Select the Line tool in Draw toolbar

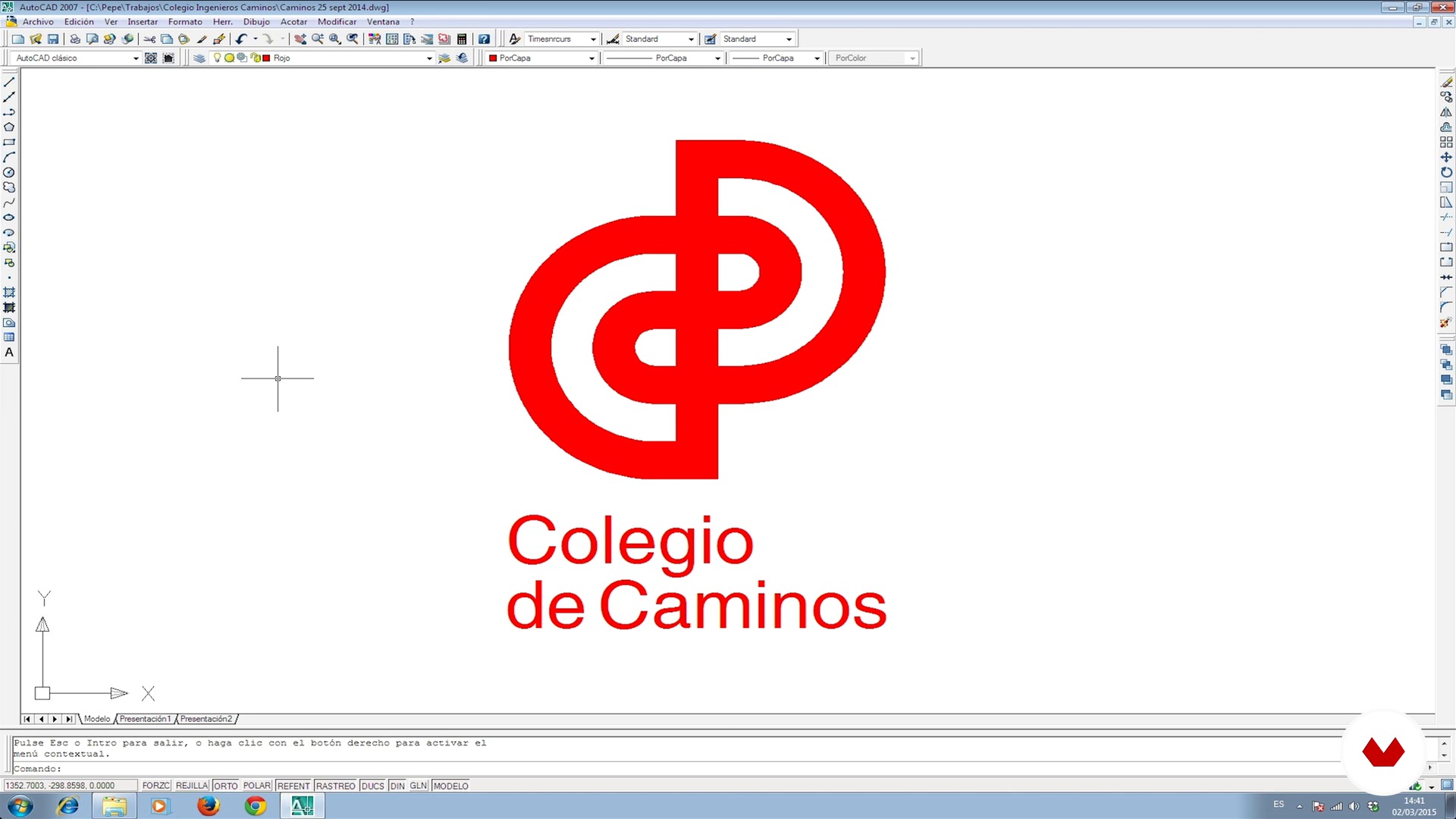pyautogui.click(x=9, y=82)
